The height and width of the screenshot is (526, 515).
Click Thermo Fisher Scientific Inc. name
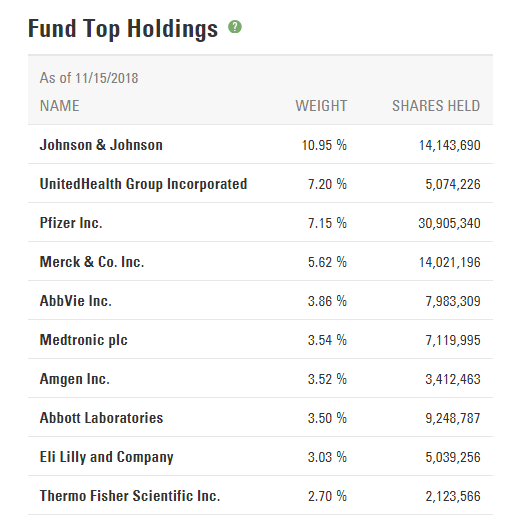[130, 496]
